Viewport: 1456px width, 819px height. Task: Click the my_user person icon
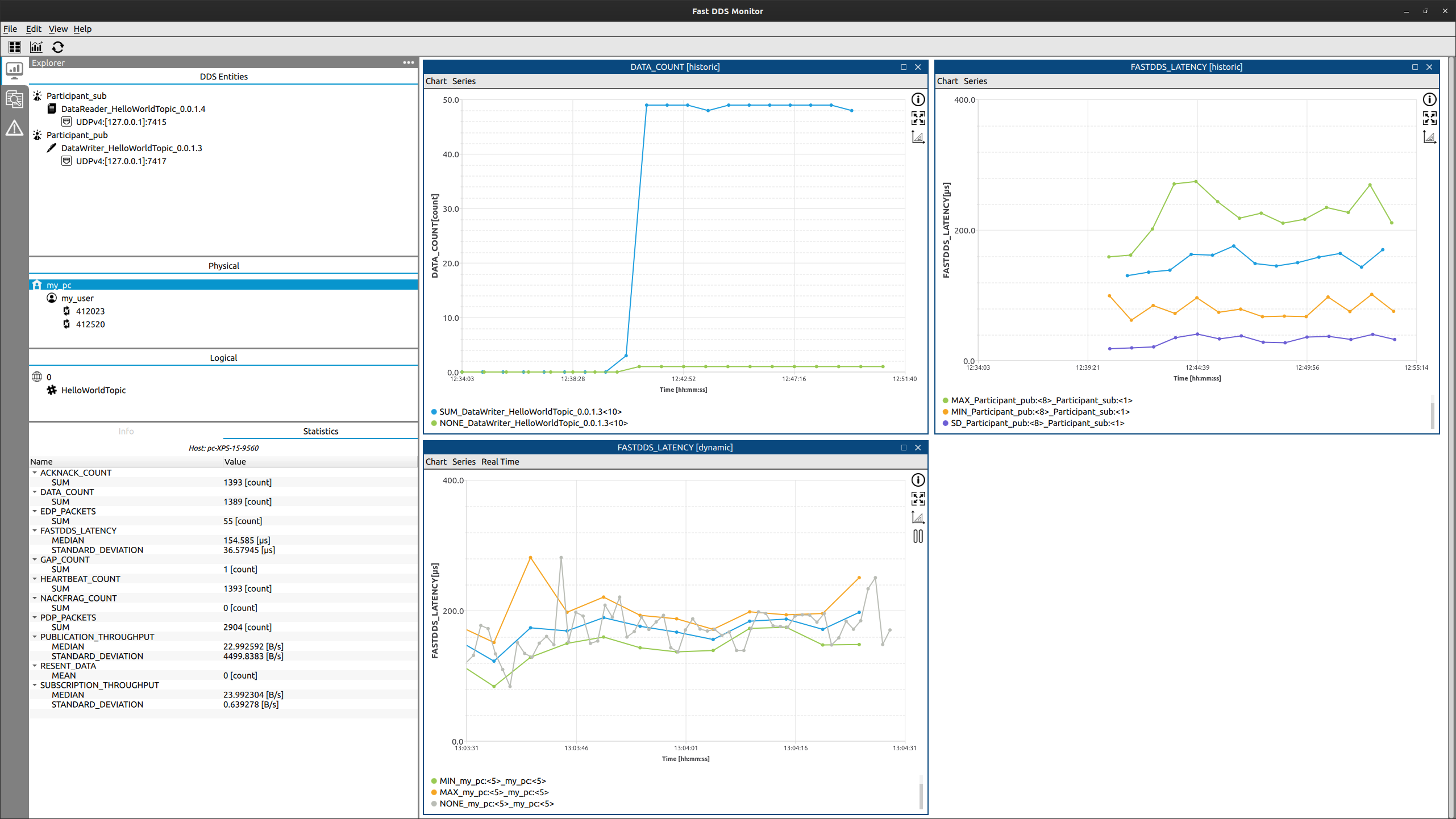[52, 298]
